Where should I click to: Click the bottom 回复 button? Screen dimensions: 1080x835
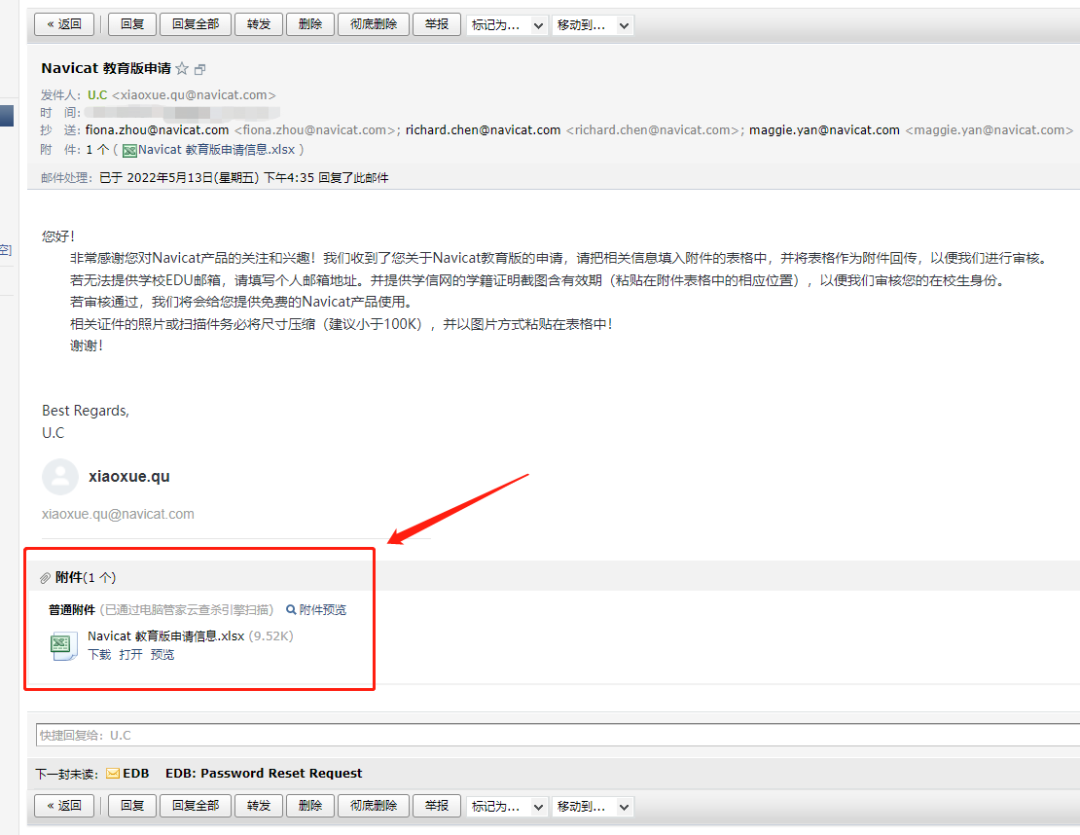132,805
